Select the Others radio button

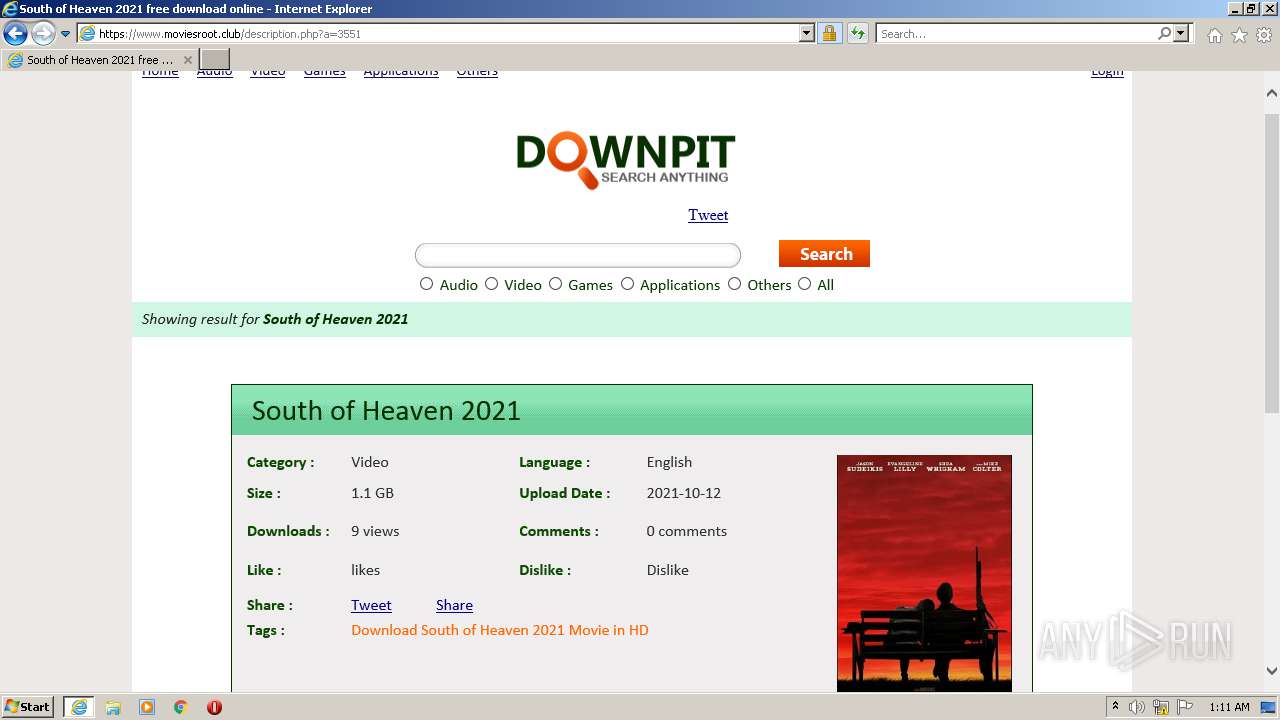point(735,284)
